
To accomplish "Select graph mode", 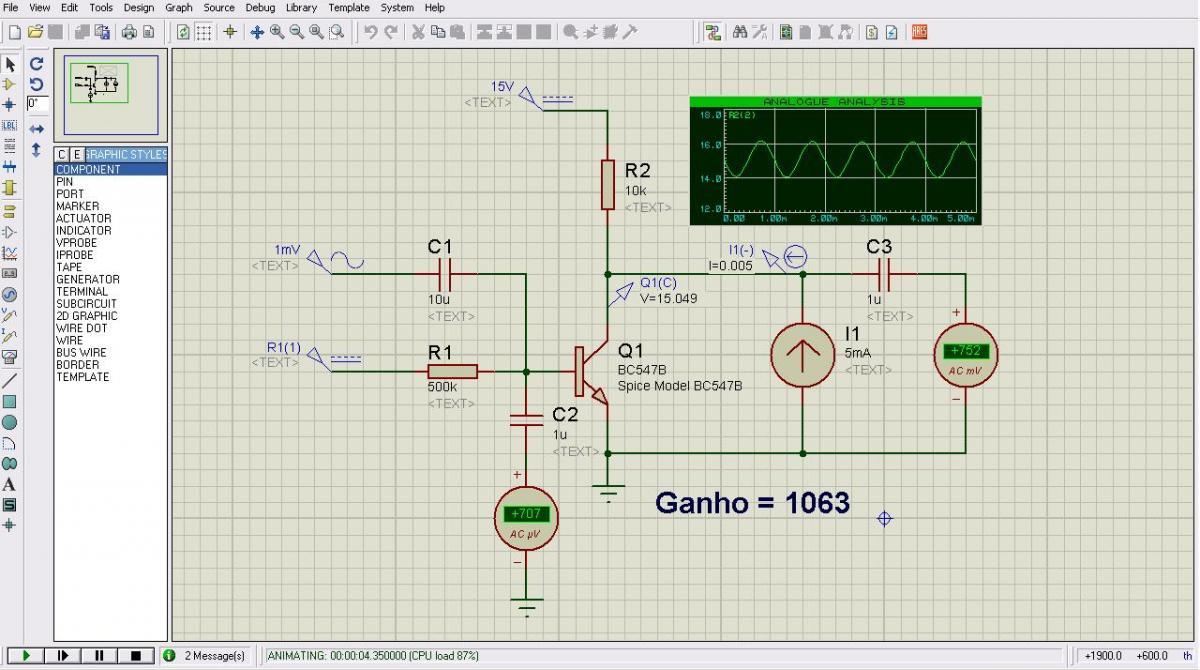I will tap(10, 253).
